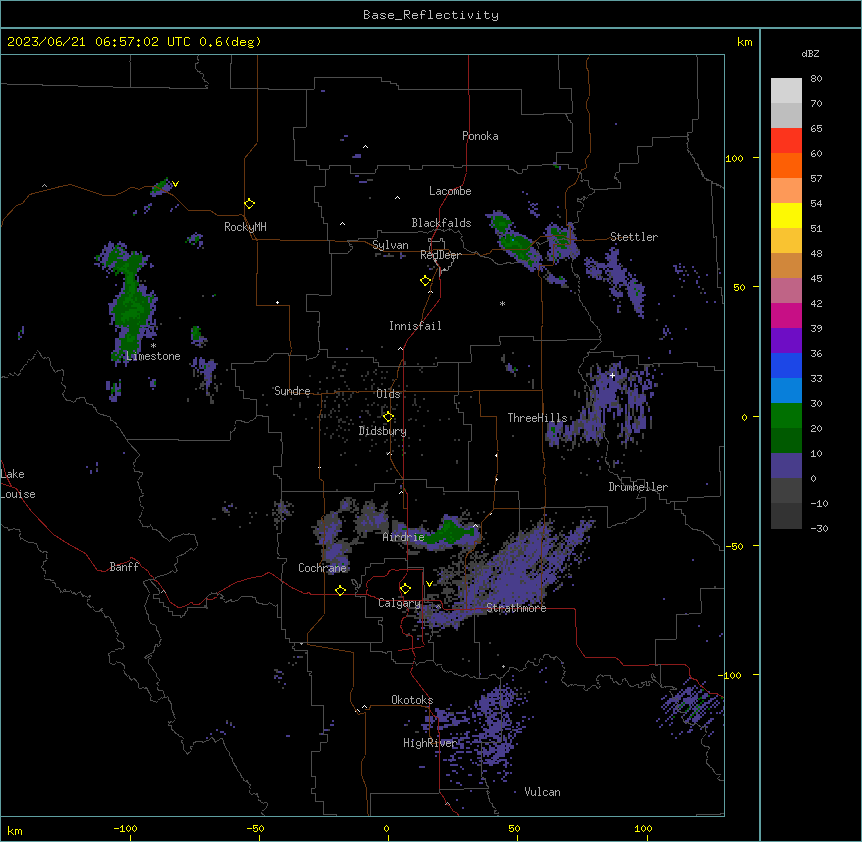Click the Innisfail city label
The width and height of the screenshot is (862, 842).
point(415,326)
